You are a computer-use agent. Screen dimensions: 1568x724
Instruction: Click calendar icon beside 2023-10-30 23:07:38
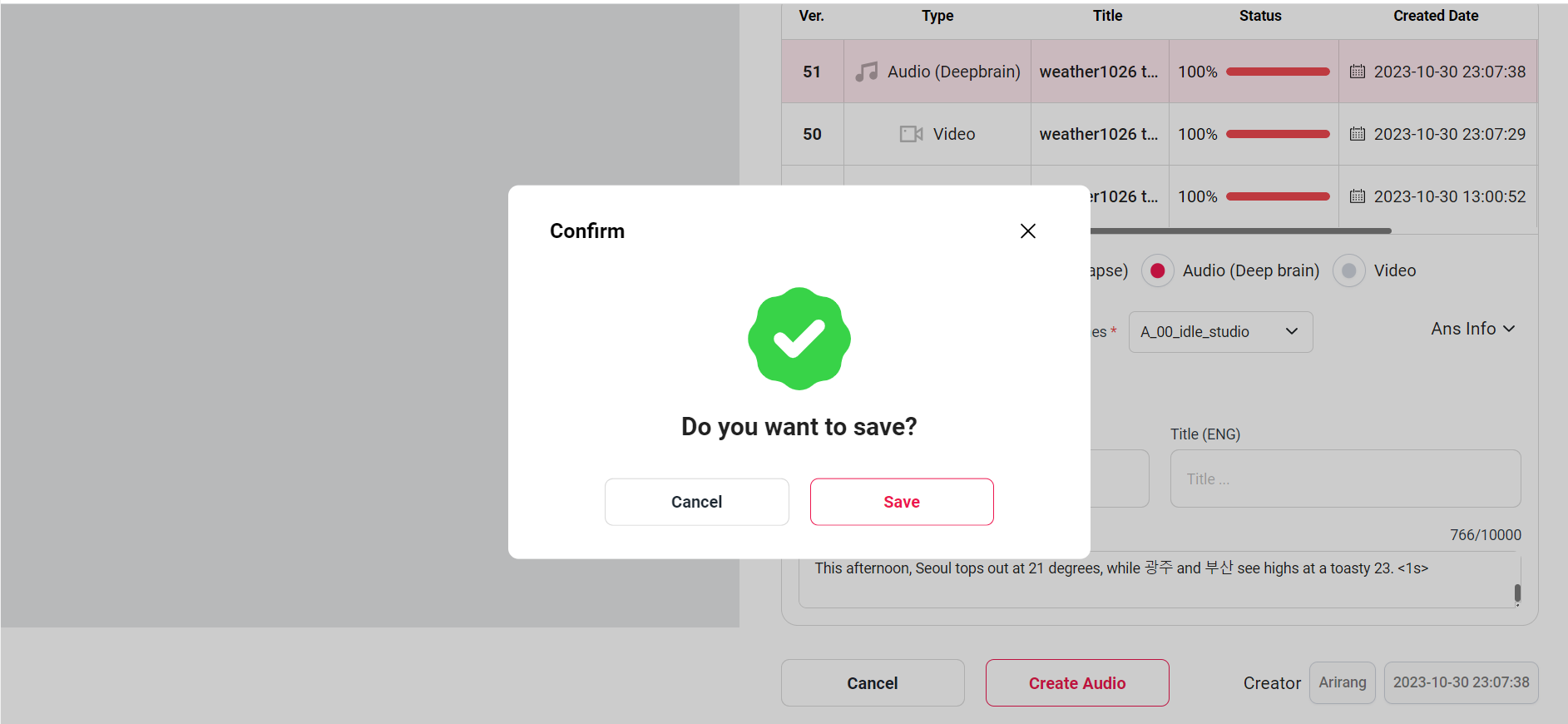[1357, 72]
